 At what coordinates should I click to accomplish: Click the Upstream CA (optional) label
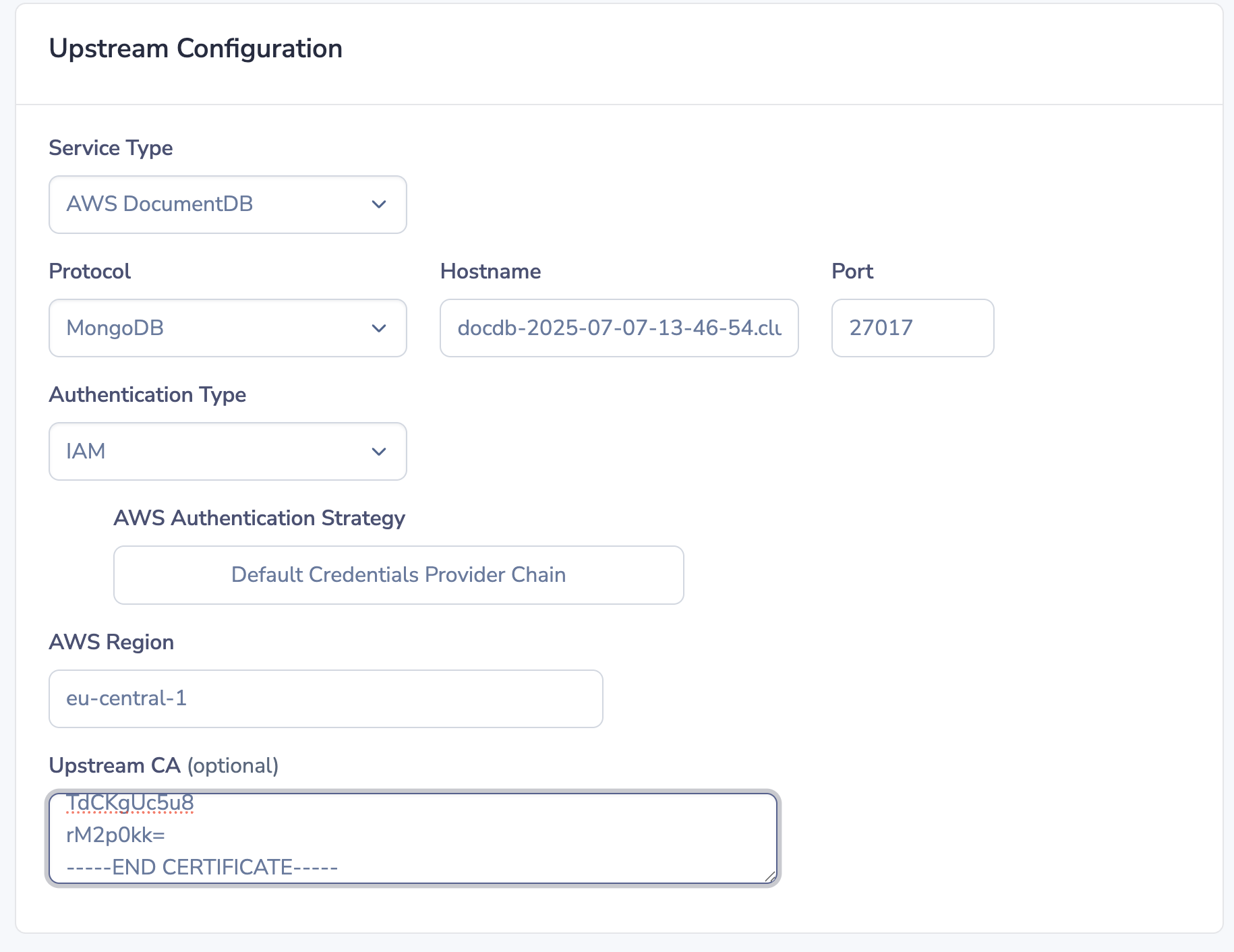click(164, 765)
